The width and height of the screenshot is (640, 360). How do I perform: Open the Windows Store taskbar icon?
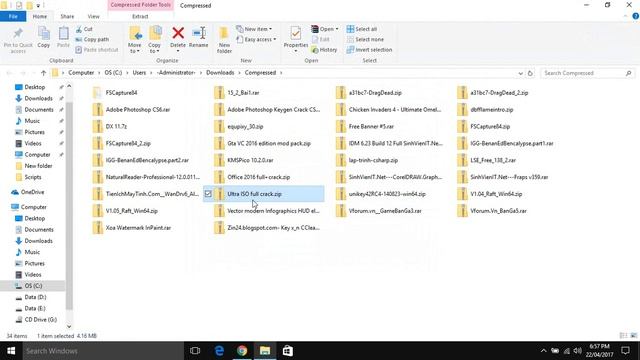tap(288, 351)
